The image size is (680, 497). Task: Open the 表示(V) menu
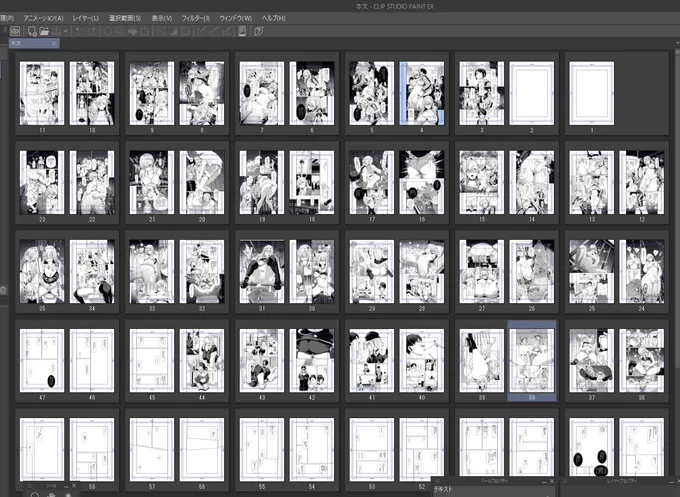point(162,18)
